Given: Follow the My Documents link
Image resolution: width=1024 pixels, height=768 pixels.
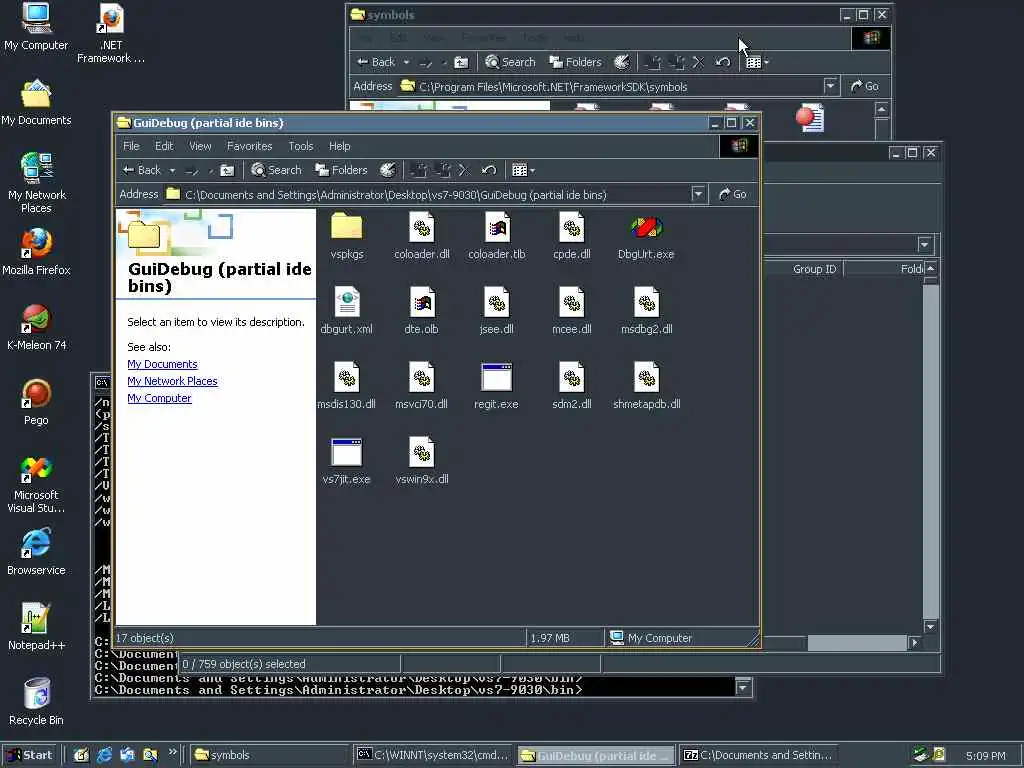Looking at the screenshot, I should pos(162,364).
